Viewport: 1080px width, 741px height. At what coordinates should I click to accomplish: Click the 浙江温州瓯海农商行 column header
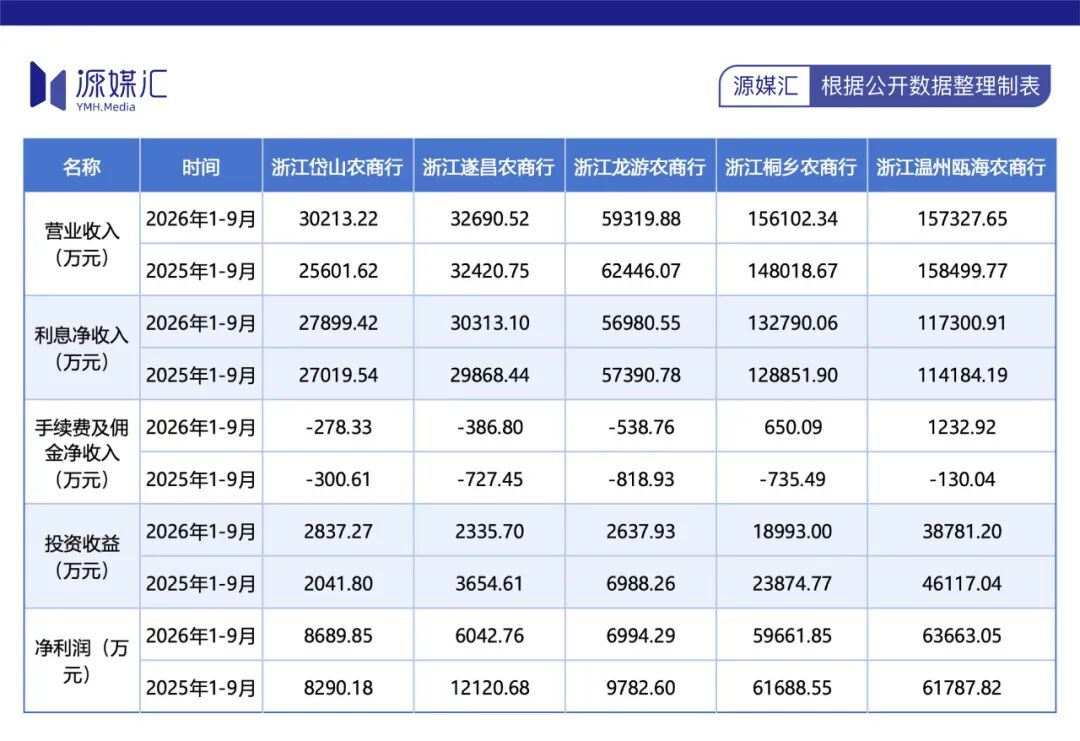pyautogui.click(x=962, y=167)
